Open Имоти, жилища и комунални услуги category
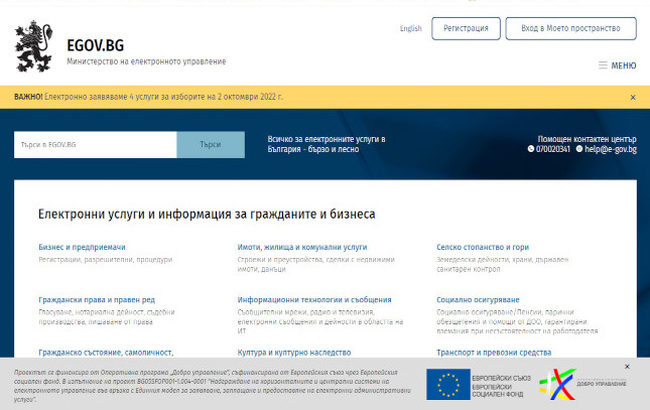Image resolution: width=650 pixels, height=410 pixels. coord(302,247)
